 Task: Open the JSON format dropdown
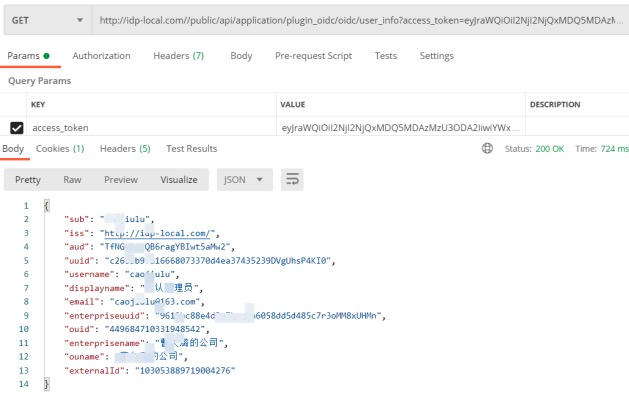pyautogui.click(x=245, y=179)
